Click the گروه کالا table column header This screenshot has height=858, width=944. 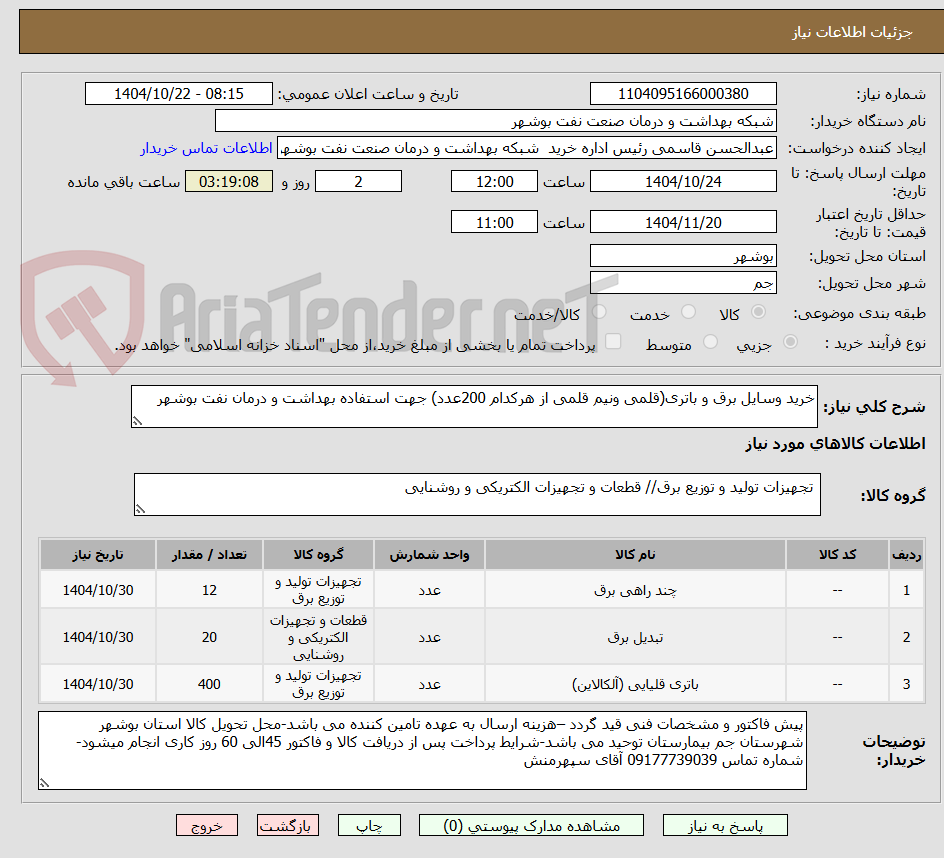318,555
